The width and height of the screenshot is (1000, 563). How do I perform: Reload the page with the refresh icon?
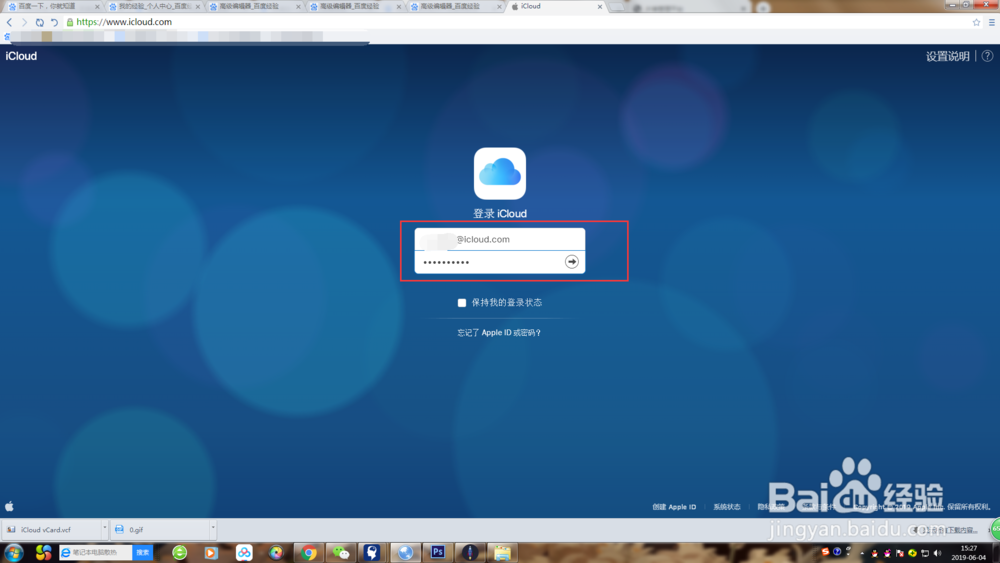40,22
